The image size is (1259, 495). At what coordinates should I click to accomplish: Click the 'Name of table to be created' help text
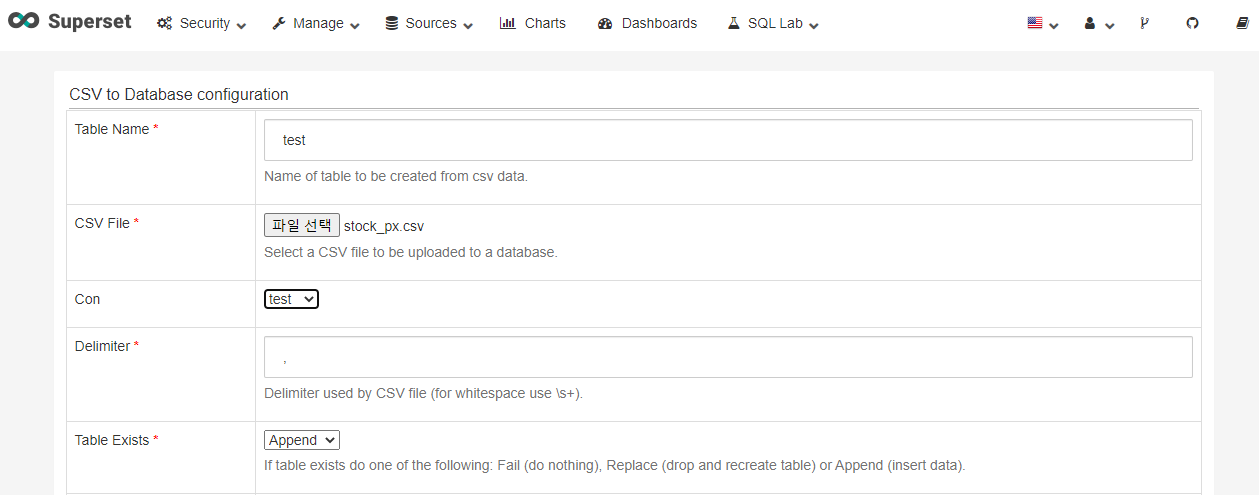[396, 176]
